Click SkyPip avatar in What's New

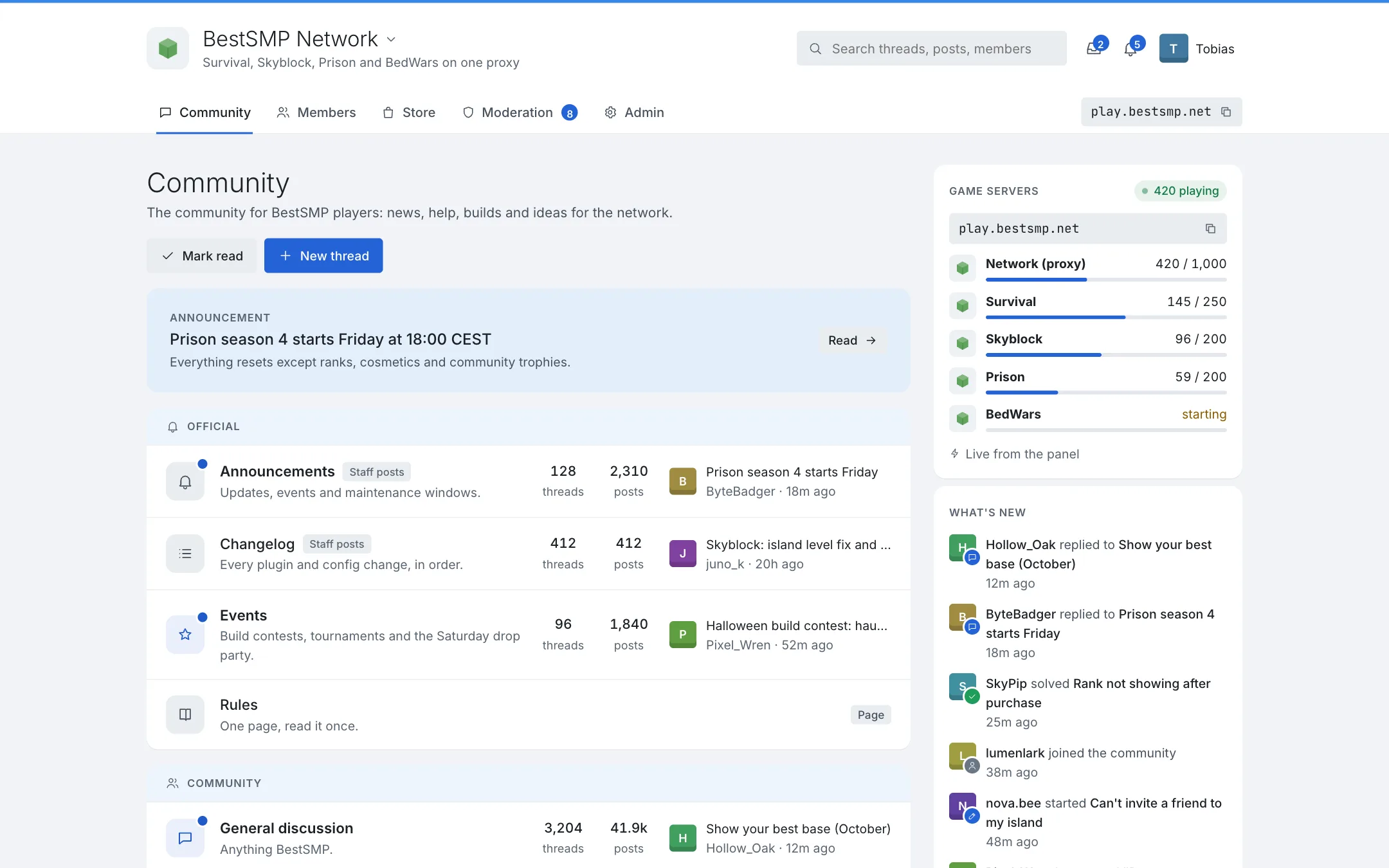(x=963, y=687)
